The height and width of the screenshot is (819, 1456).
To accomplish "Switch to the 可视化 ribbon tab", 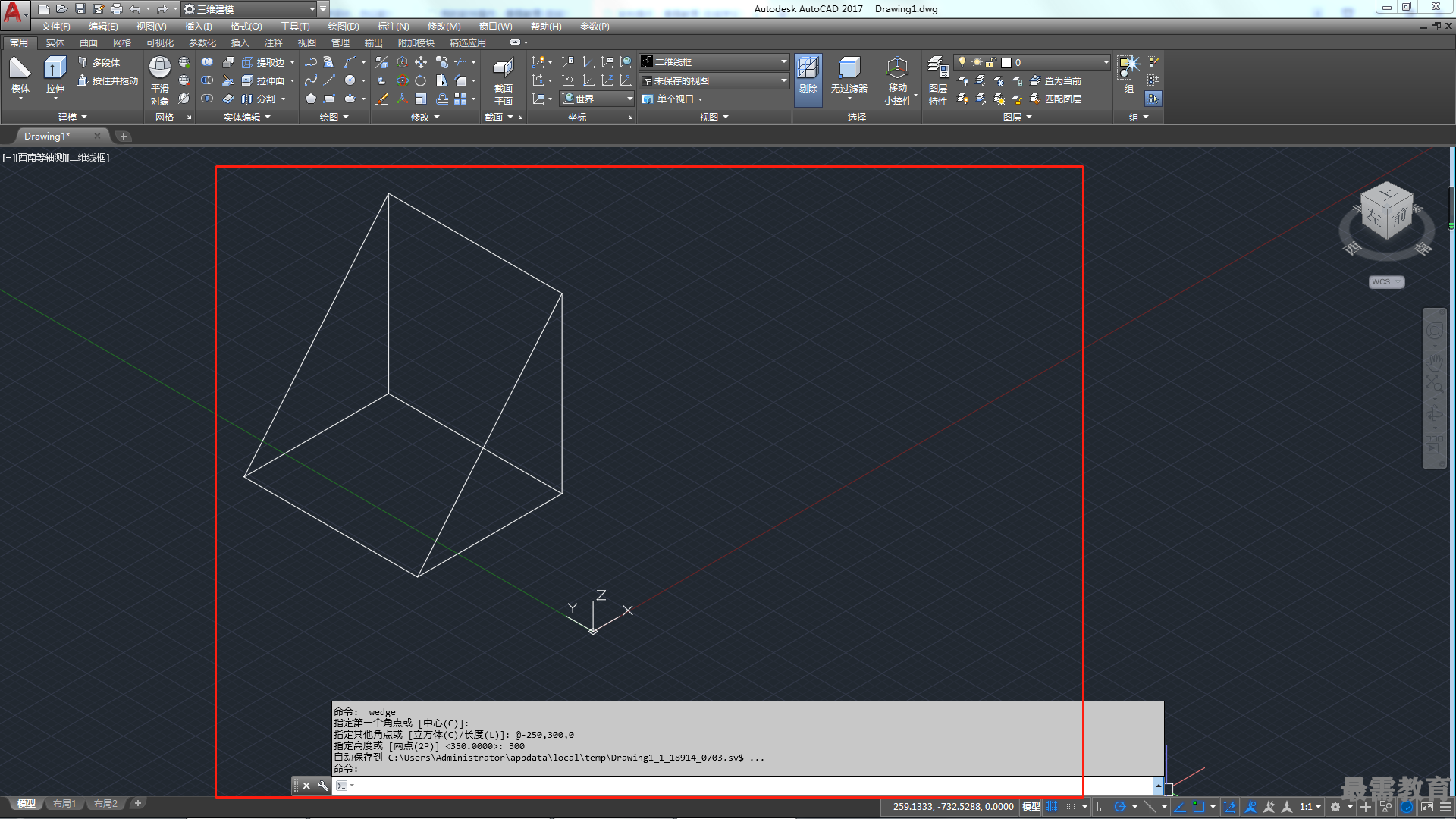I will tap(160, 42).
